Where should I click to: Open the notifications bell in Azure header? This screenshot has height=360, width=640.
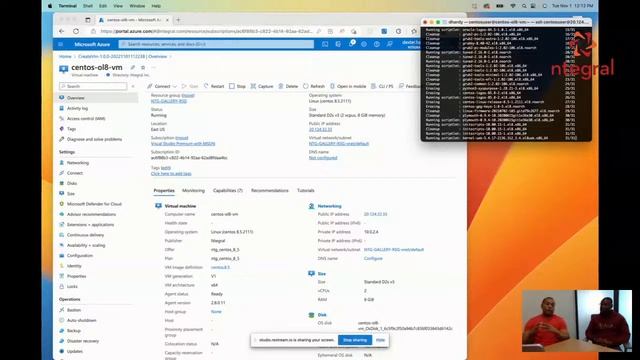[351, 44]
